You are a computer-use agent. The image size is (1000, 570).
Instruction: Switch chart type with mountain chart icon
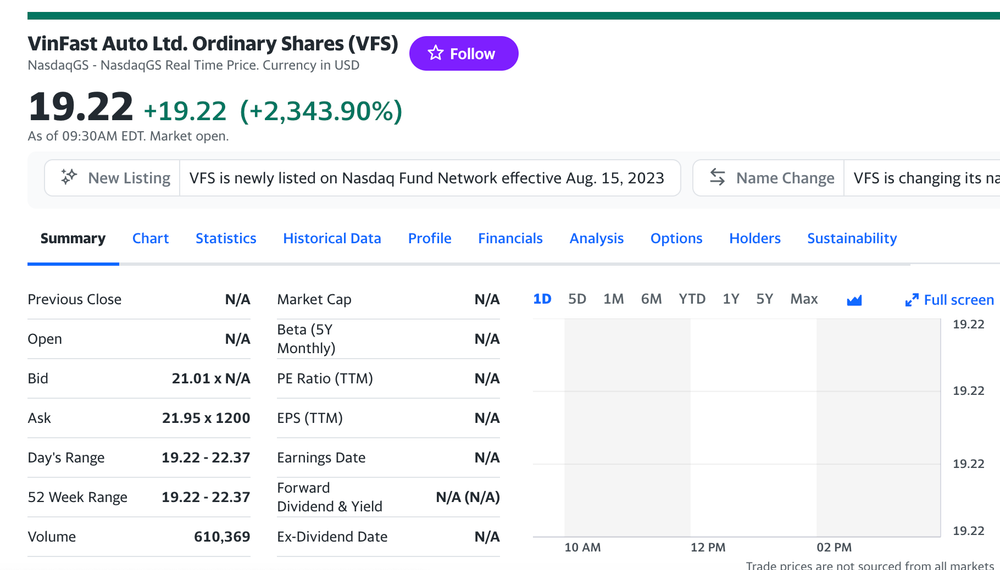(854, 300)
